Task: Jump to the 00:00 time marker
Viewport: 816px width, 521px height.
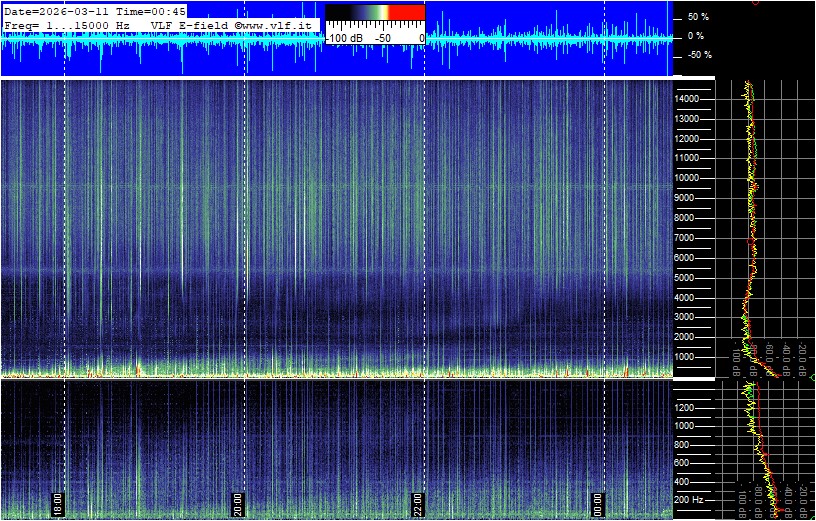Action: coord(598,503)
